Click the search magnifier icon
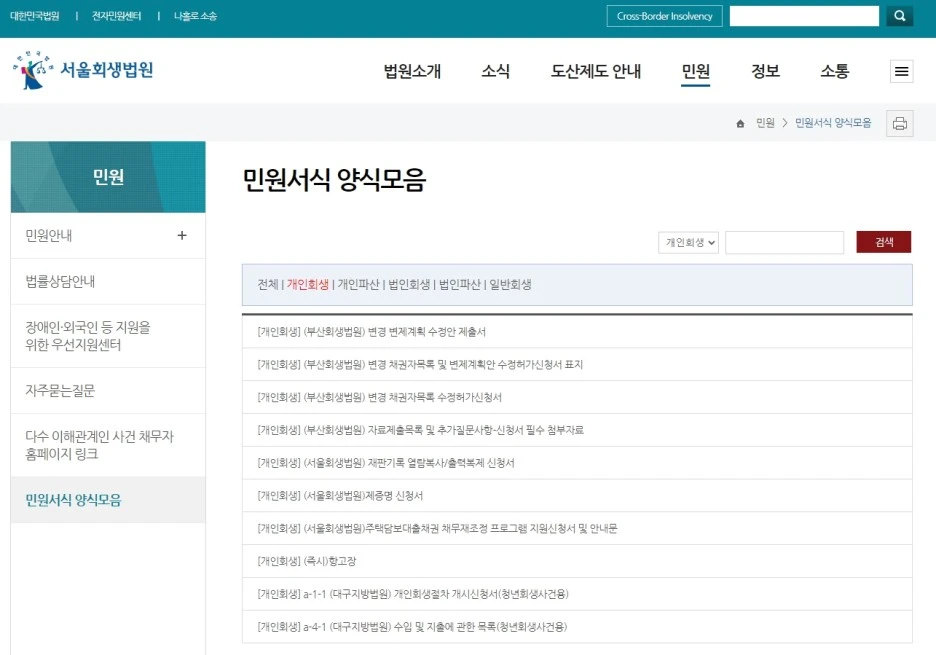Viewport: 936px width, 655px height. point(898,15)
